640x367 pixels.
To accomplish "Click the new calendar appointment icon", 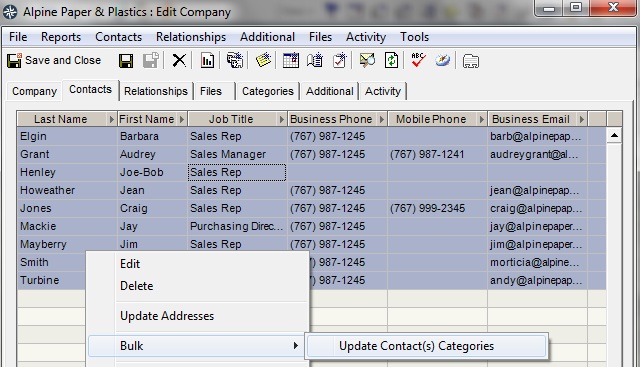I will click(x=291, y=61).
